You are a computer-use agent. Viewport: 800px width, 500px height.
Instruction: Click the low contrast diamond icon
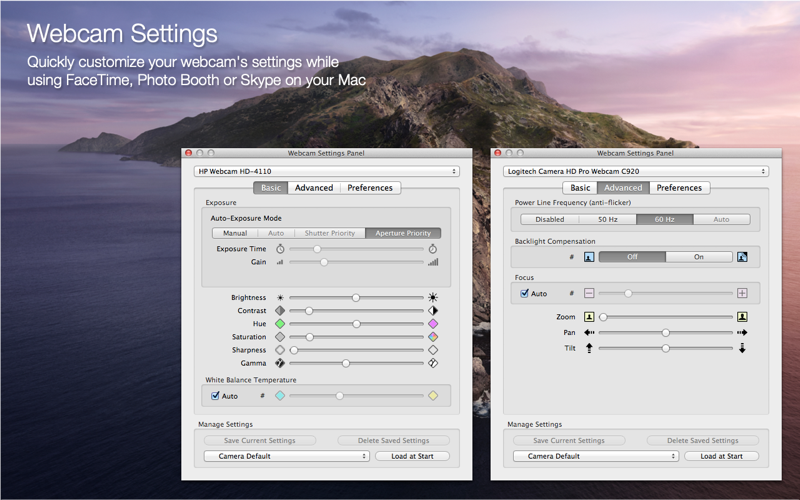pos(280,310)
